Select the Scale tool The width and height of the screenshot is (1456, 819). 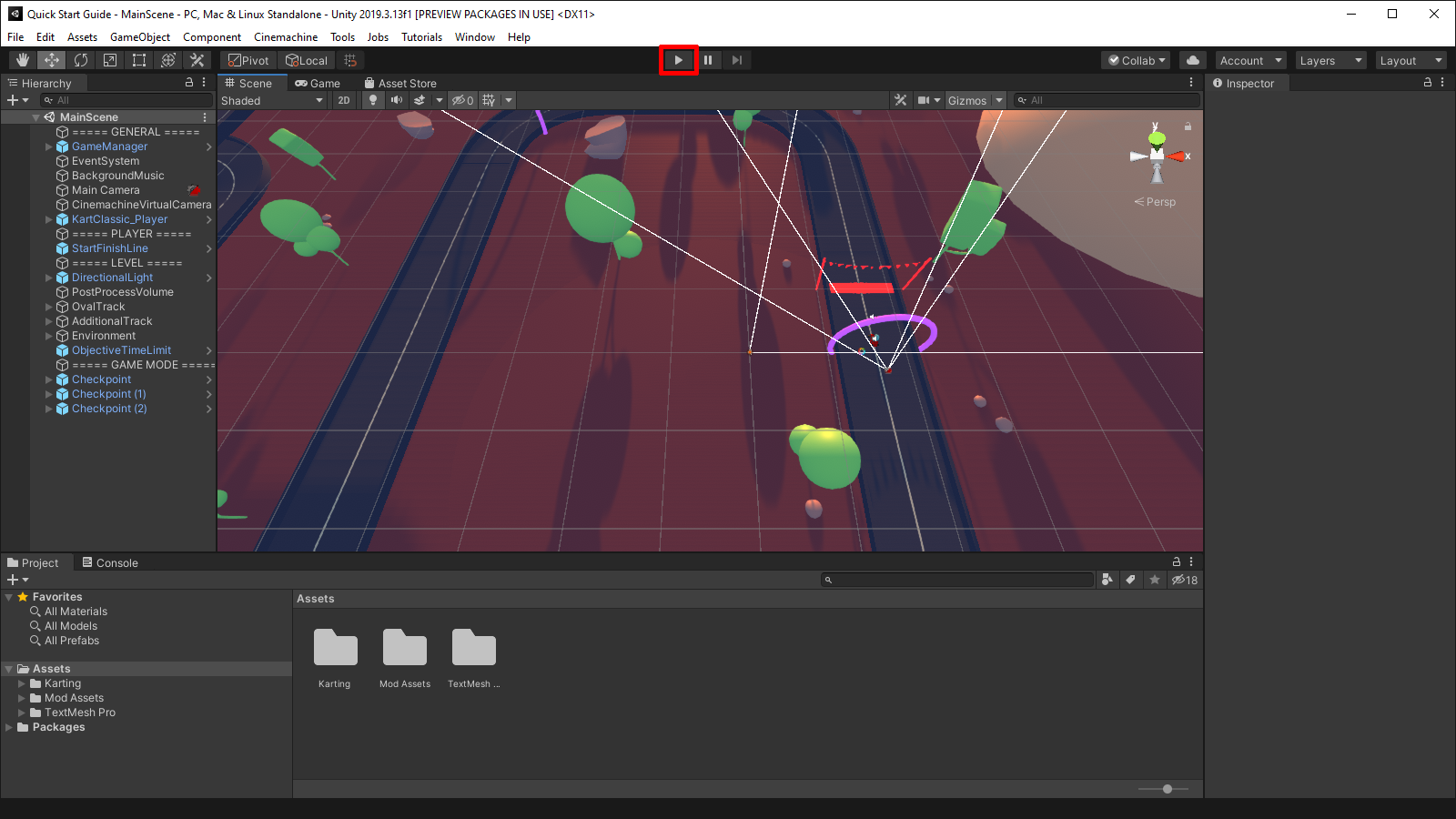(x=109, y=60)
